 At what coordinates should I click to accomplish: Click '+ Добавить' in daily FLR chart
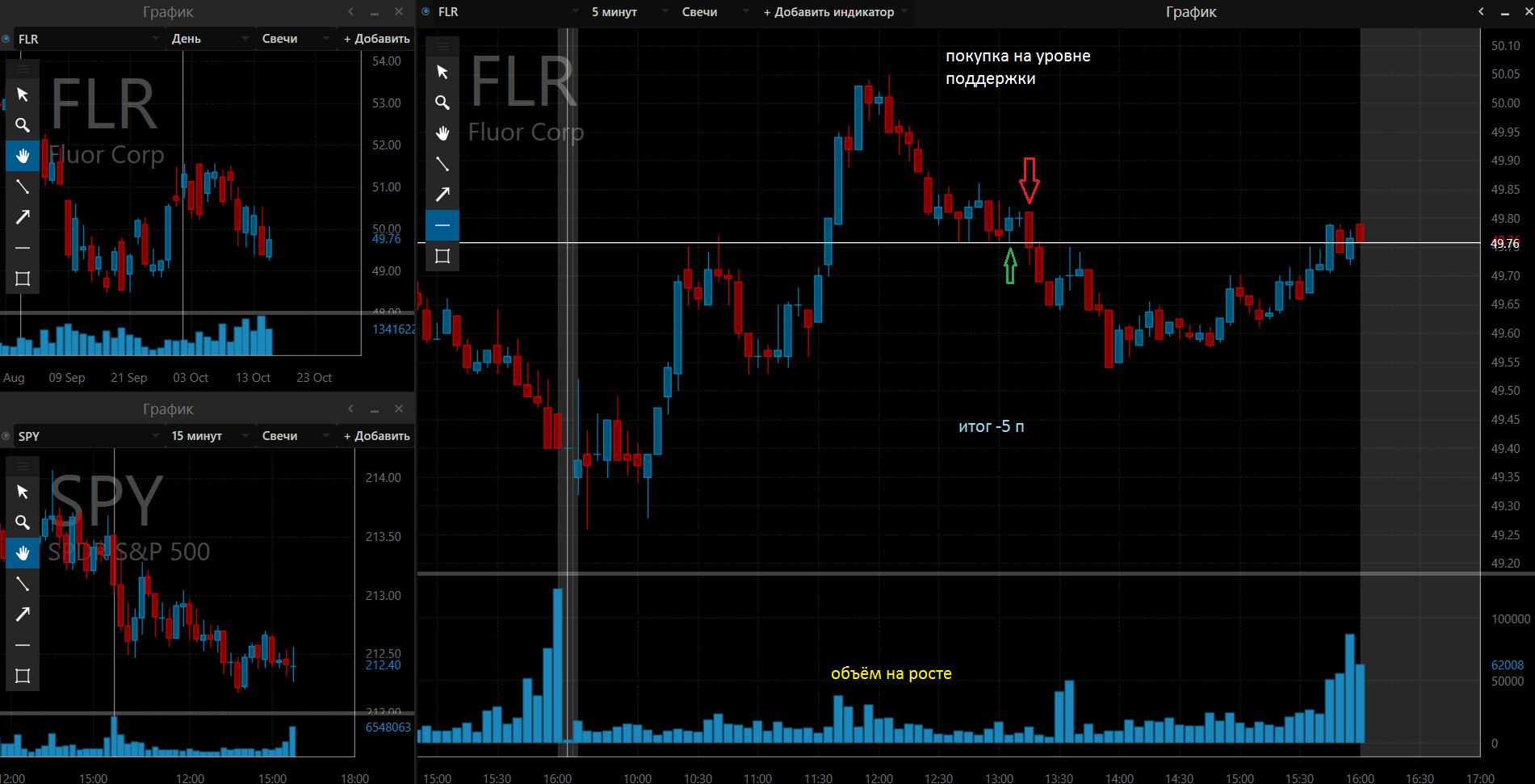pos(376,39)
